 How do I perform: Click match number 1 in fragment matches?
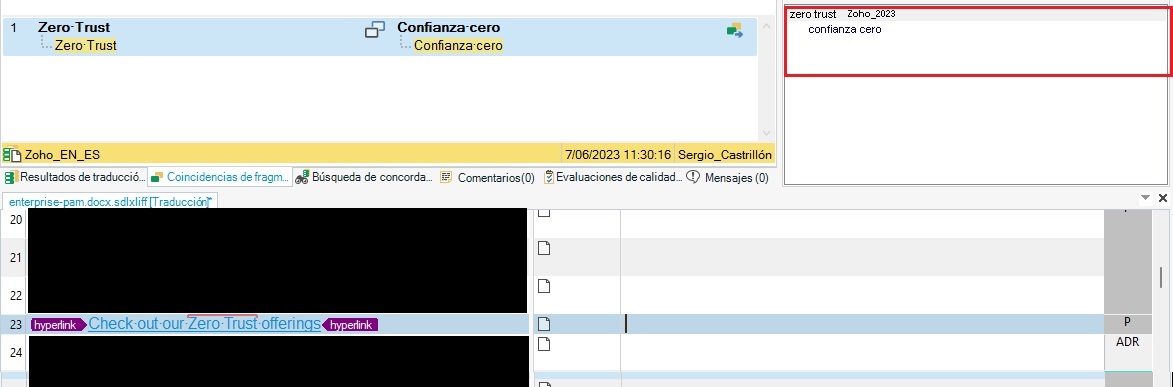[x=13, y=28]
